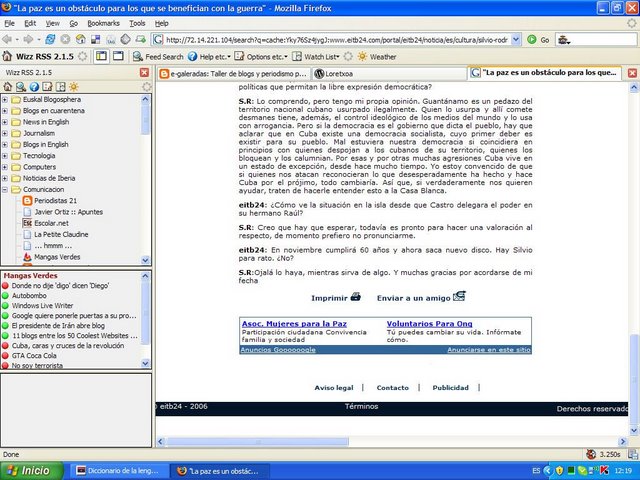Click the Imprimir print link
640x480 pixels.
pos(336,298)
